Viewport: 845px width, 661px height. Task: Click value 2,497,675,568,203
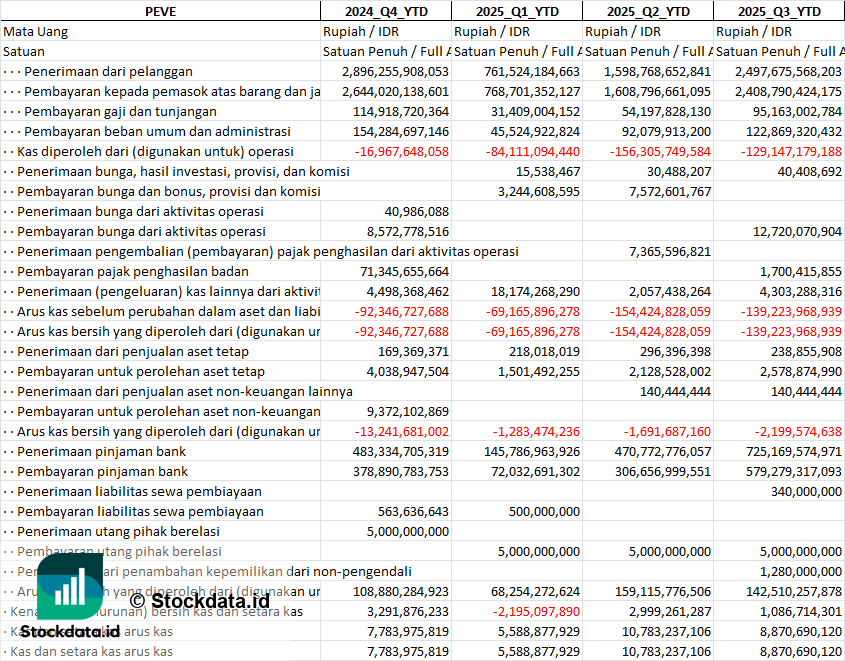[x=788, y=72]
